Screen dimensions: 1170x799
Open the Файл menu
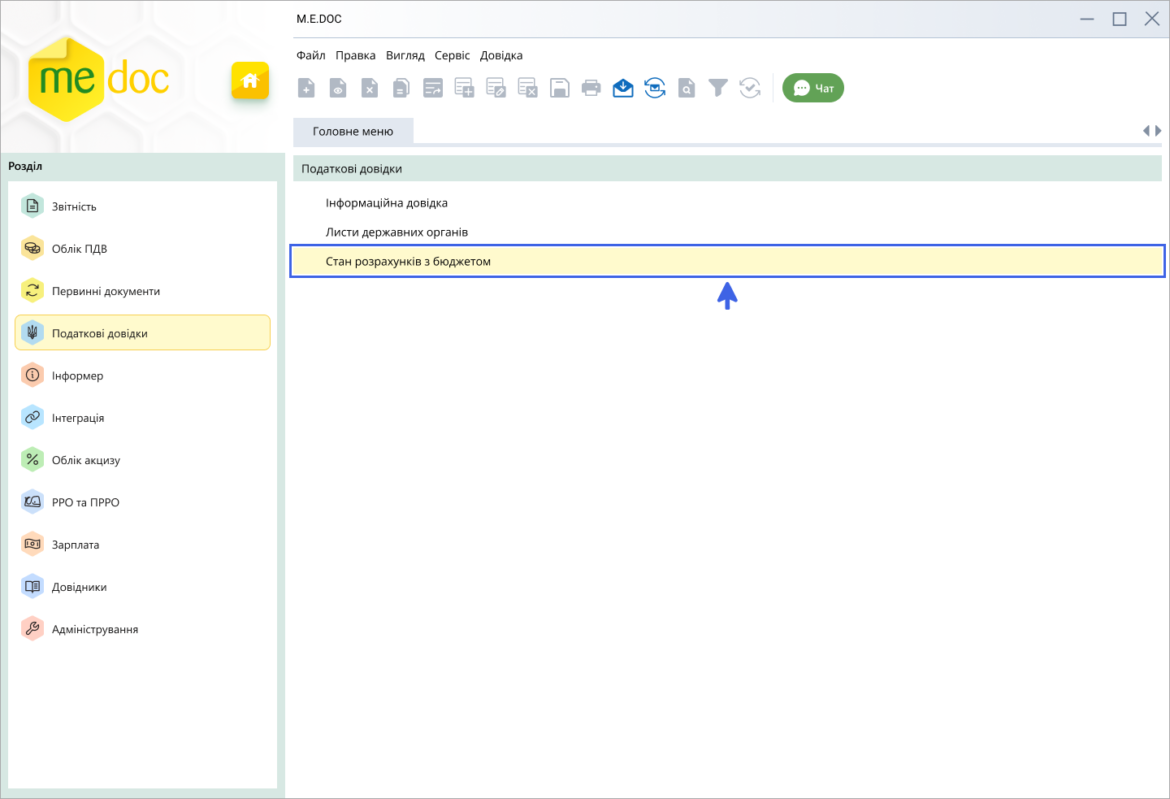310,55
